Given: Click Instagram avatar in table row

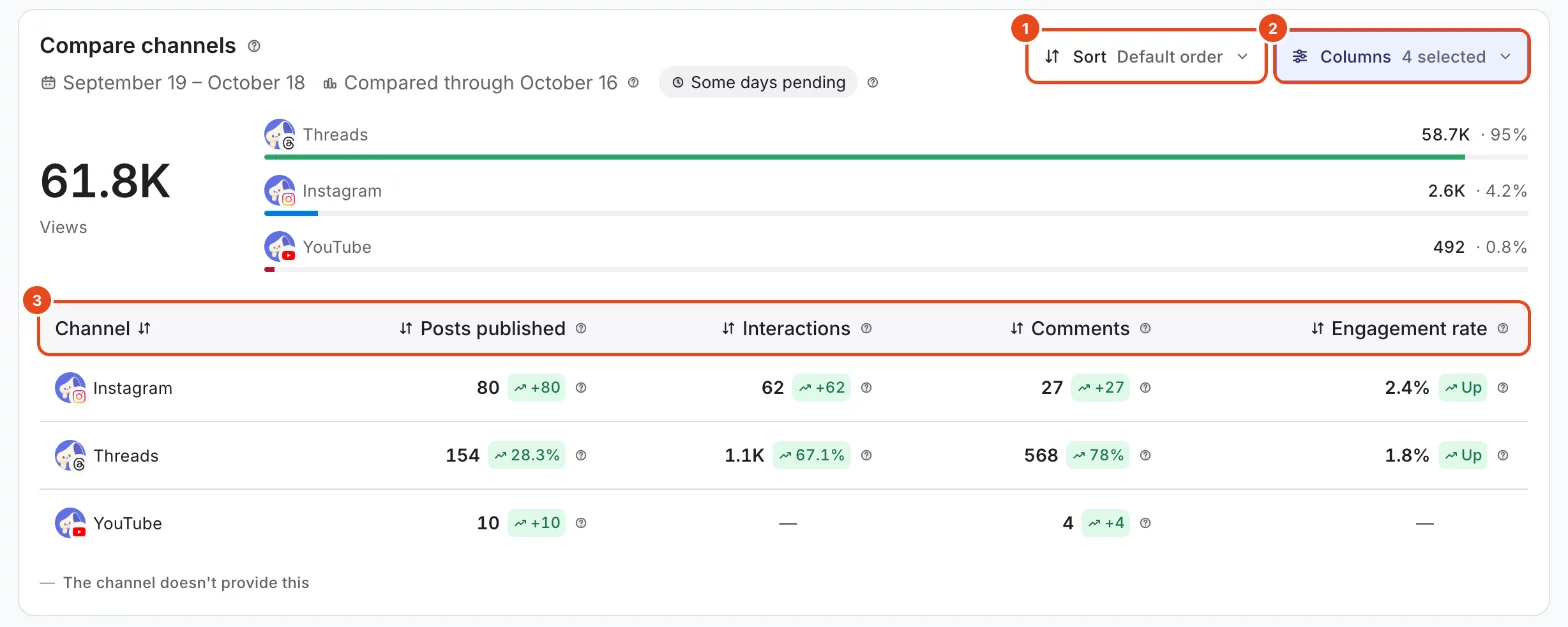Looking at the screenshot, I should click(x=71, y=388).
